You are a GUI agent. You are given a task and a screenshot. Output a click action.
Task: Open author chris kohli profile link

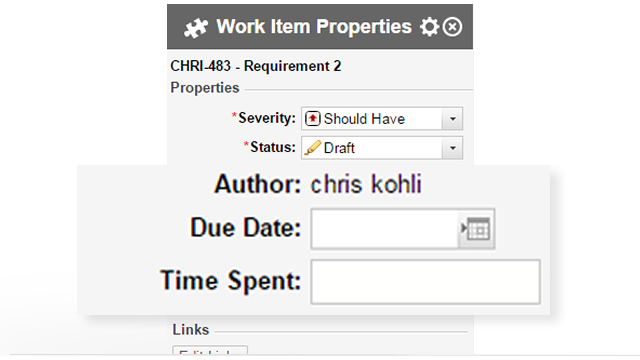tap(366, 184)
